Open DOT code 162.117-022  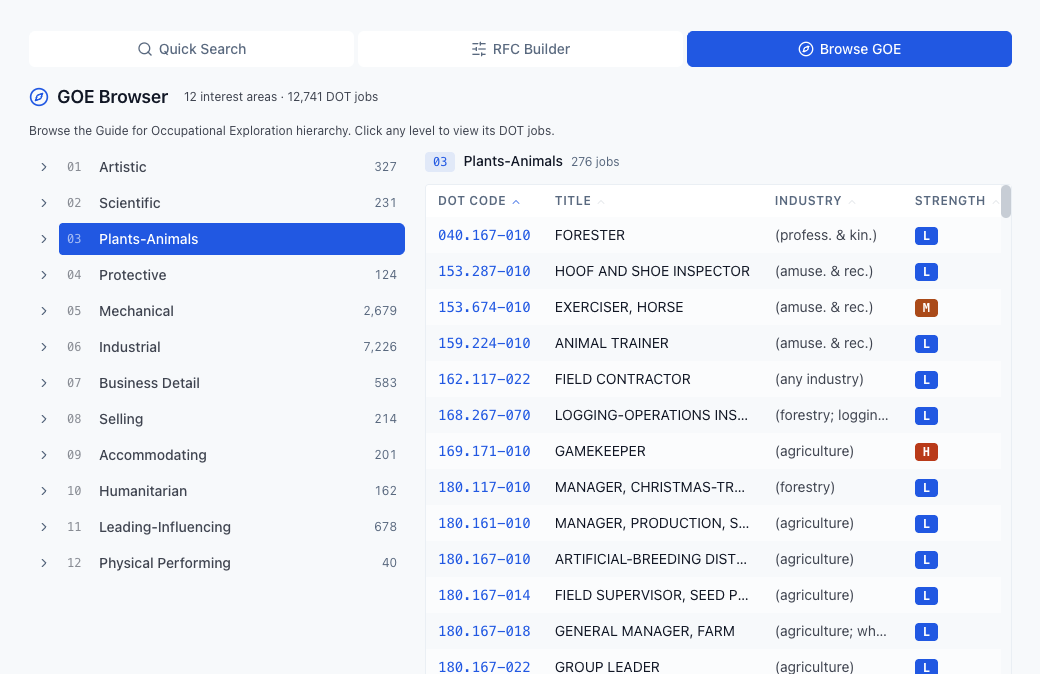tap(484, 379)
